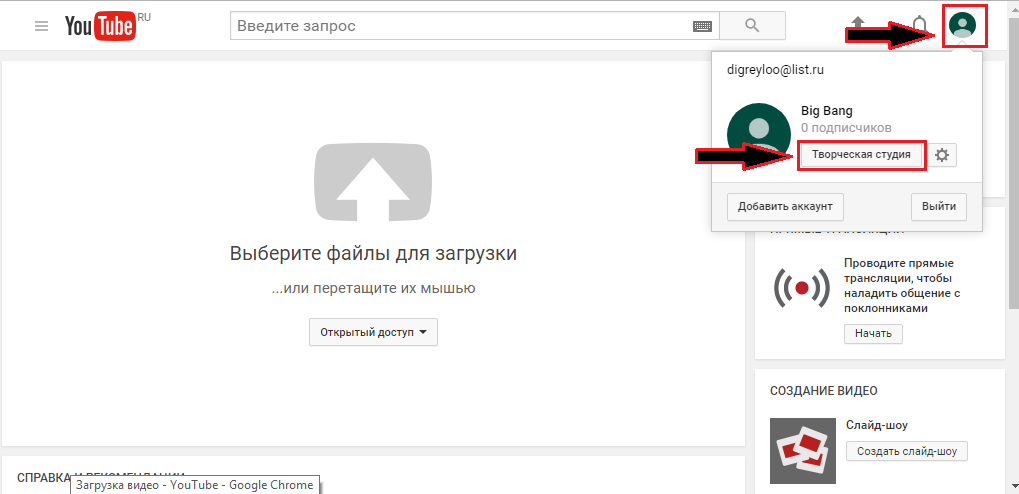The image size is (1019, 494).
Task: Click Выйти to sign out
Action: [938, 207]
